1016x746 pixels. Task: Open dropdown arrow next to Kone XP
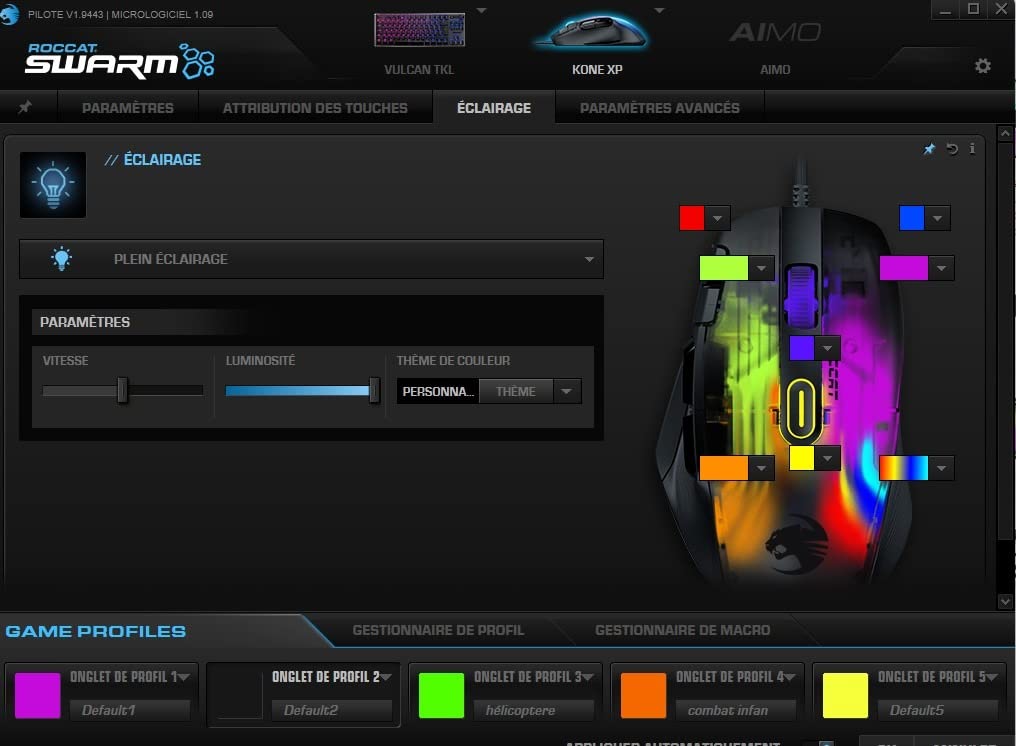[660, 10]
